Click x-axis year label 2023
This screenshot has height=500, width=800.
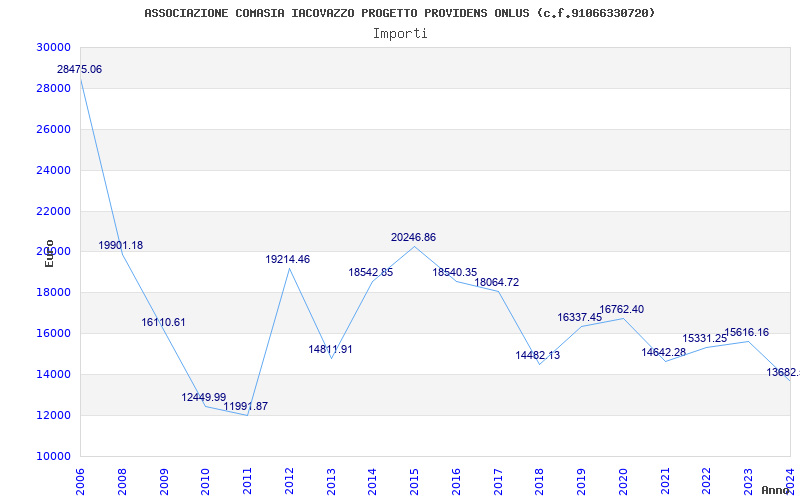749,482
